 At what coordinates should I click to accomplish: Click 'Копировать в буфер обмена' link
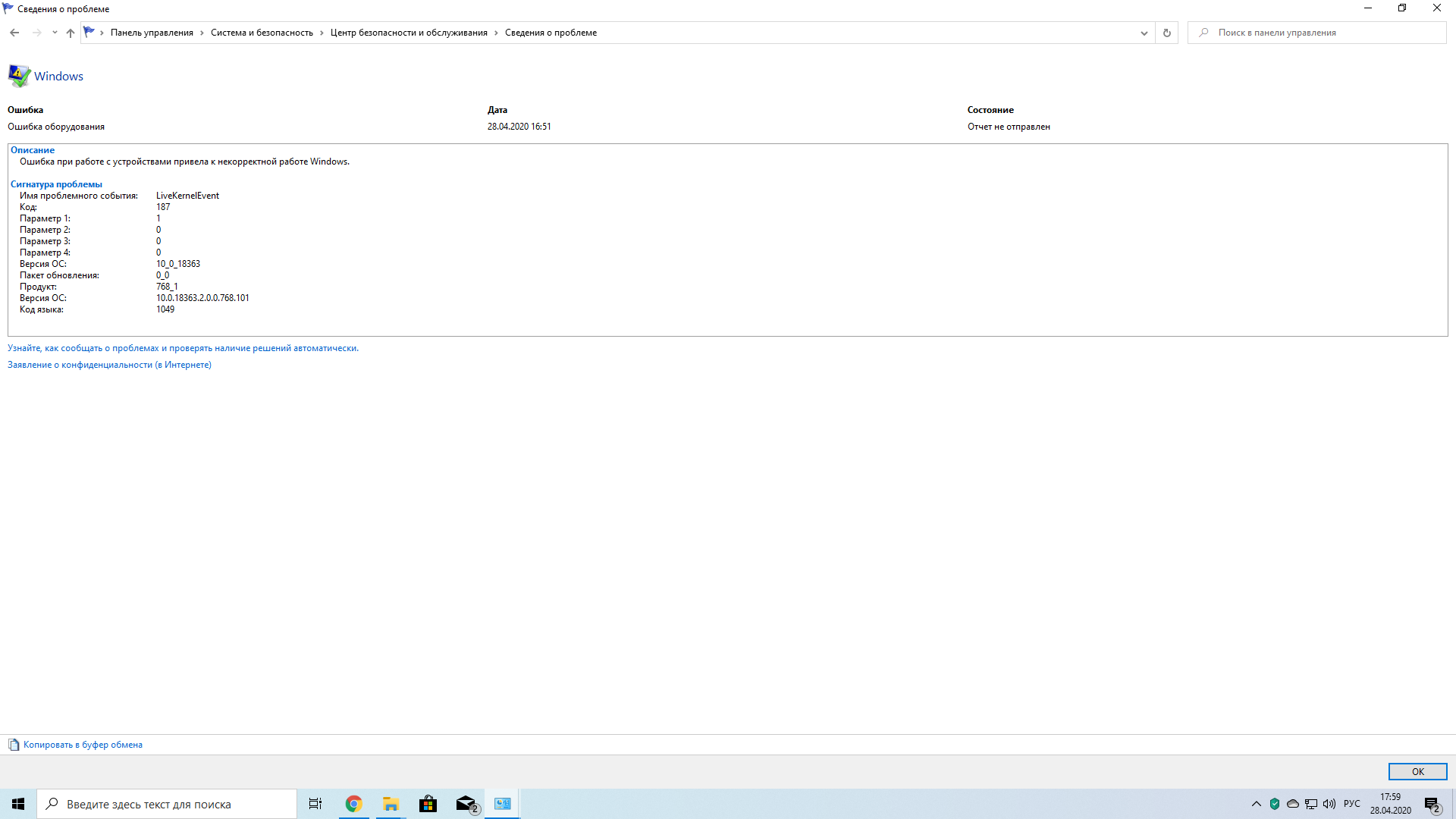point(83,745)
